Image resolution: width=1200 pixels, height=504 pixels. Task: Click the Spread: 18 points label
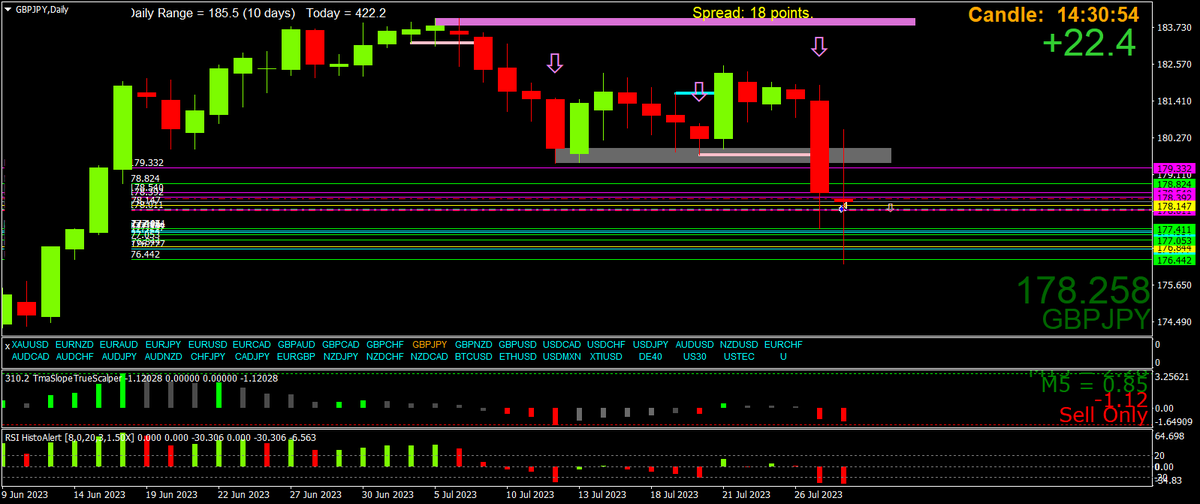pos(753,13)
